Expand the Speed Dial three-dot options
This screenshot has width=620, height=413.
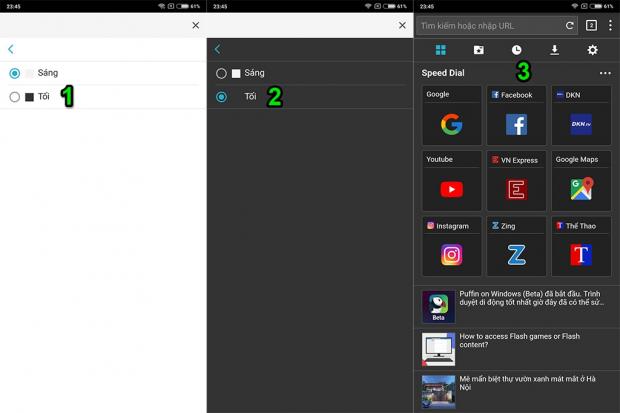tap(604, 73)
